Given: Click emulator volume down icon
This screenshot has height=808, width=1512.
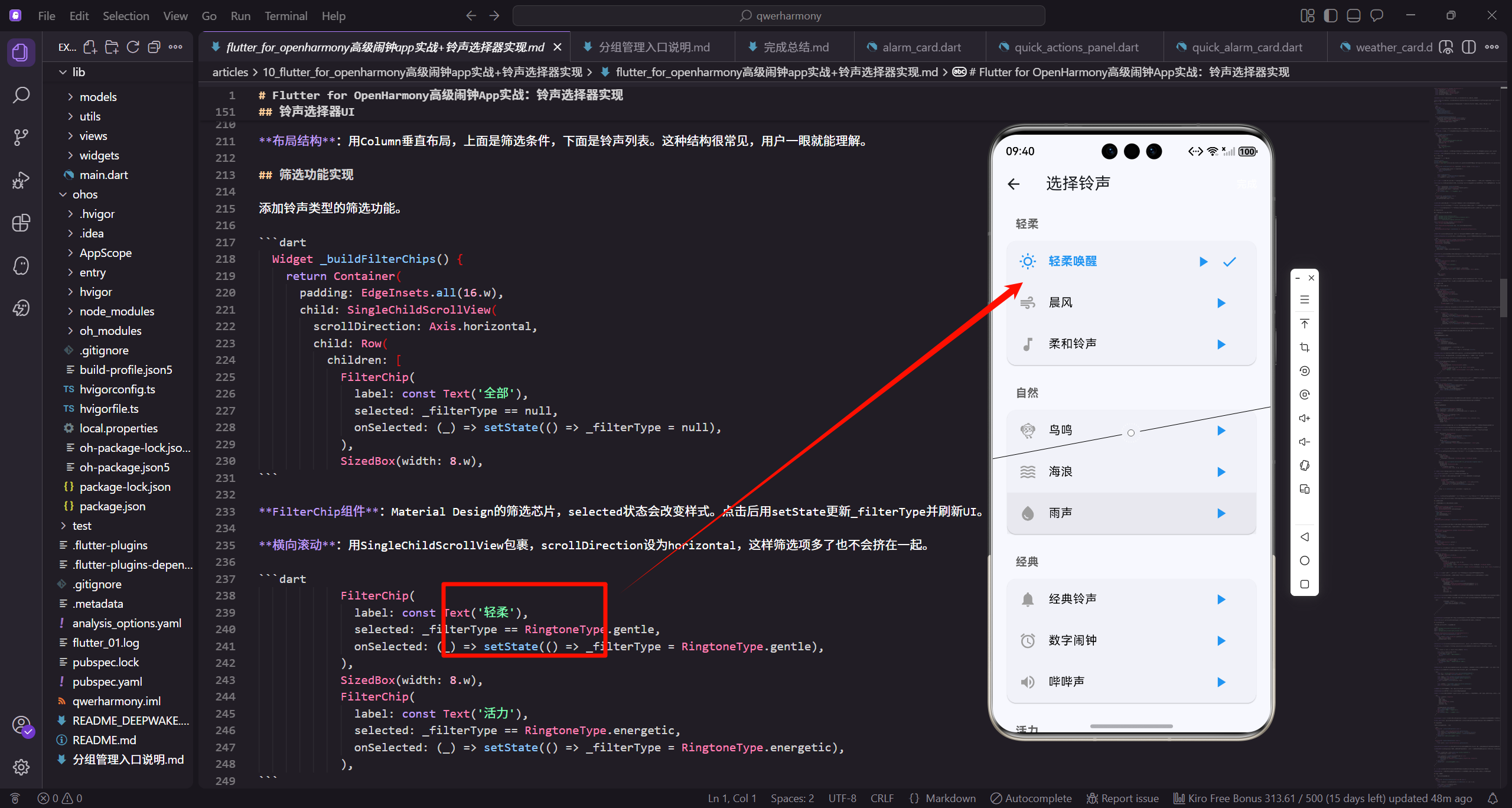Looking at the screenshot, I should click(x=1305, y=442).
